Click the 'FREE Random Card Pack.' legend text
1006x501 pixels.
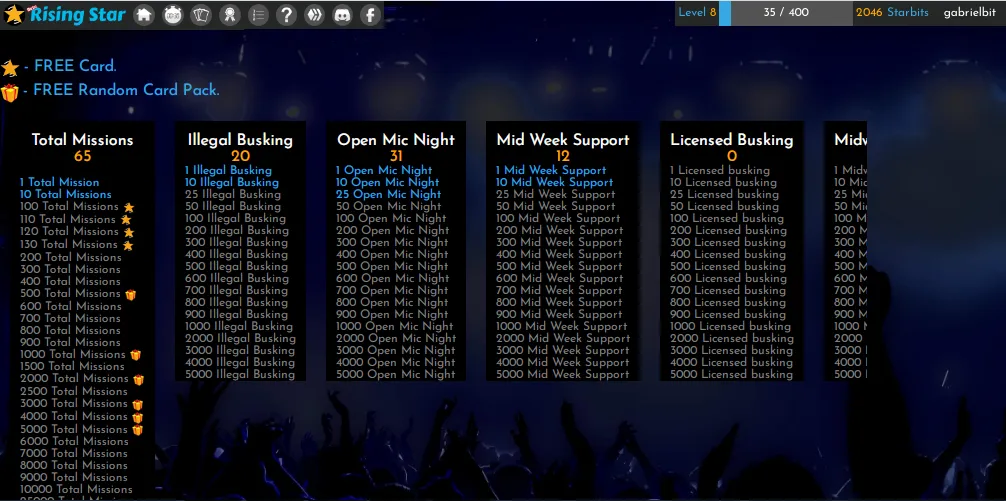(x=126, y=90)
